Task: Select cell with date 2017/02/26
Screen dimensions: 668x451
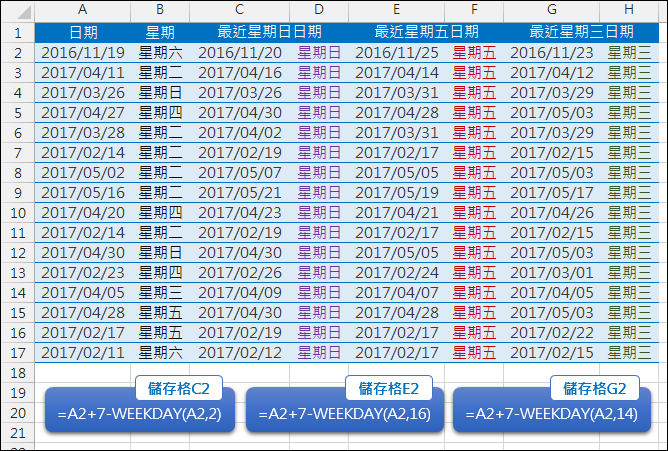Action: click(x=240, y=273)
